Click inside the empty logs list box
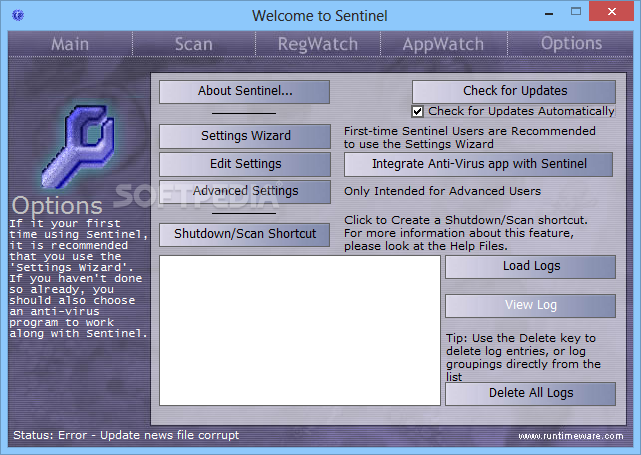Screen dimensions: 641x455 [x=300, y=330]
